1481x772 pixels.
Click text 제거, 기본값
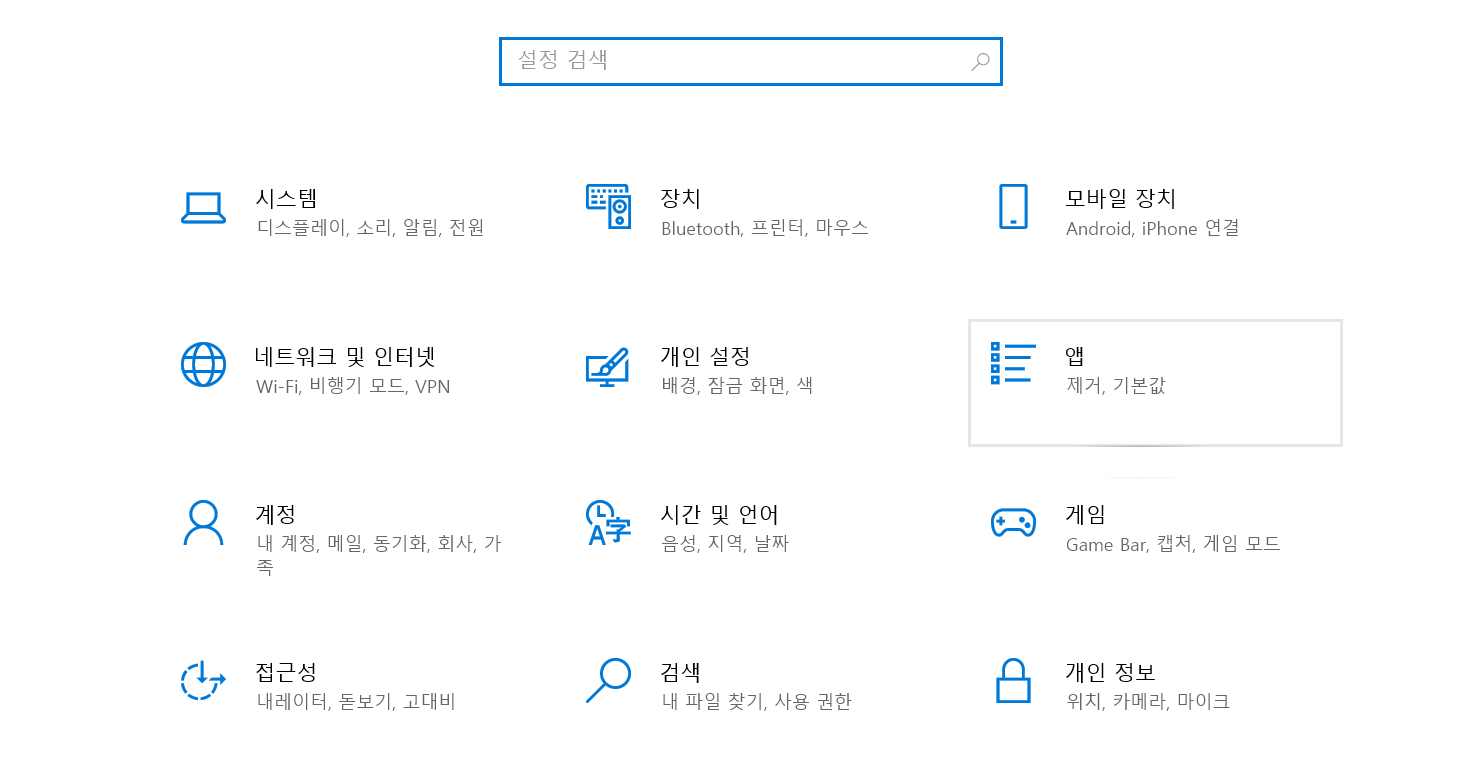point(1116,386)
